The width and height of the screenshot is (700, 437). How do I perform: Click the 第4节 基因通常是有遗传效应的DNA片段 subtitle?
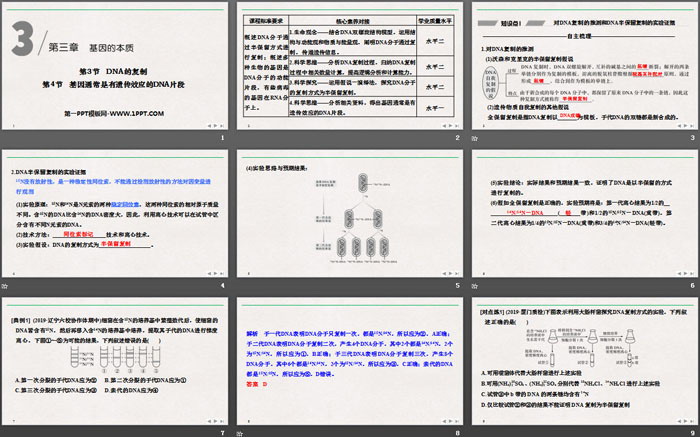[113, 84]
